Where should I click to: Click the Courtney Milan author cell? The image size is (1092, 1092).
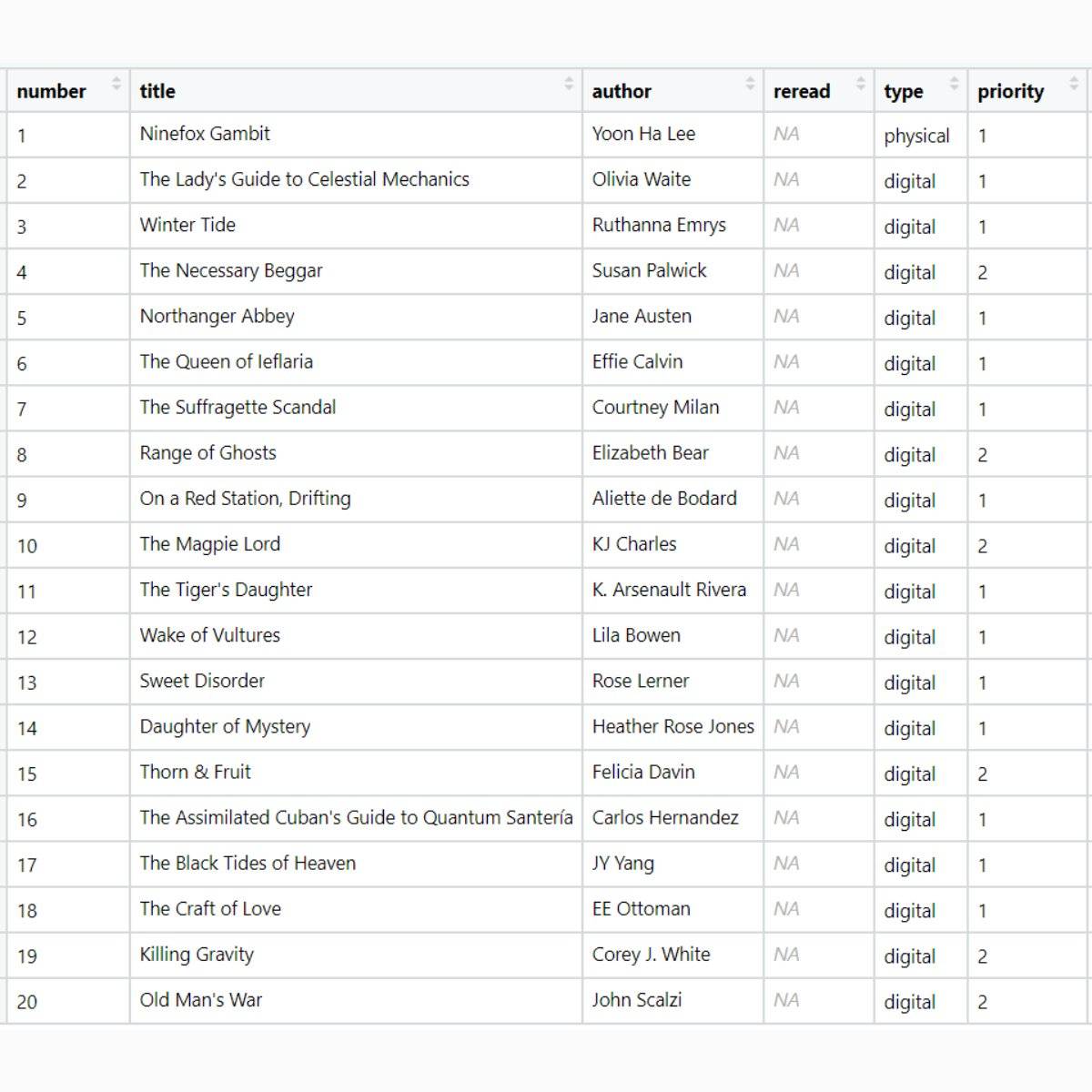655,407
